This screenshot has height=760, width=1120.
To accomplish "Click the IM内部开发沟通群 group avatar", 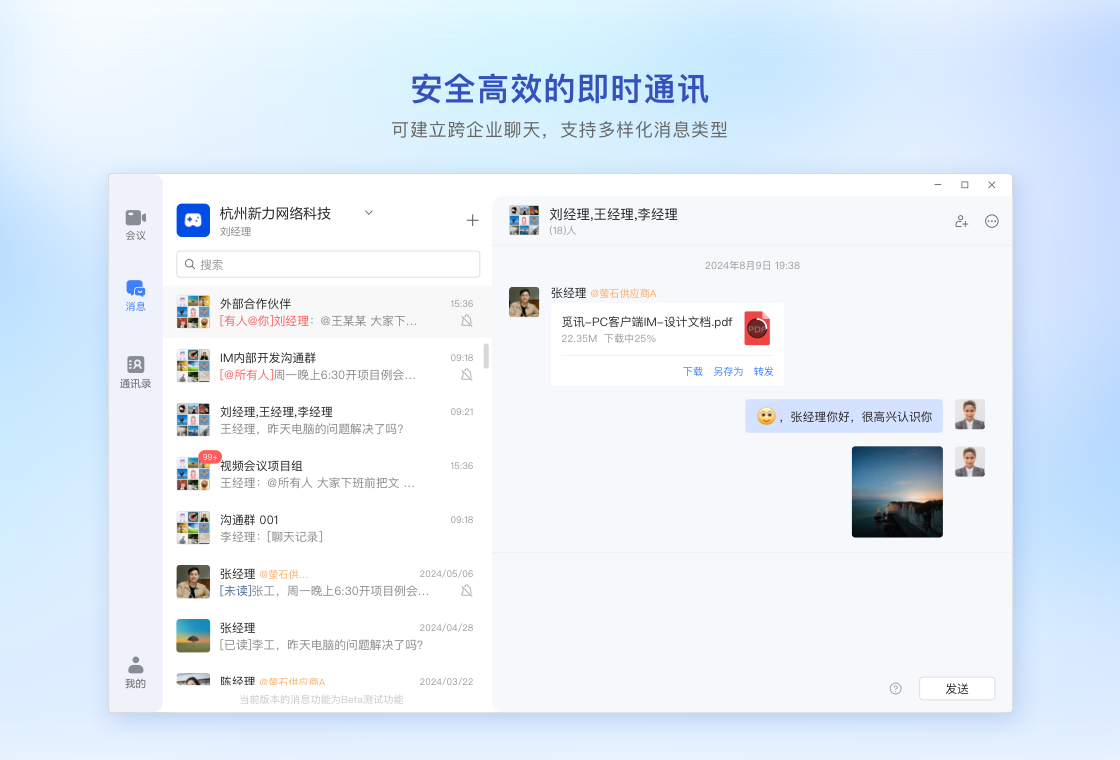I will pos(194,366).
